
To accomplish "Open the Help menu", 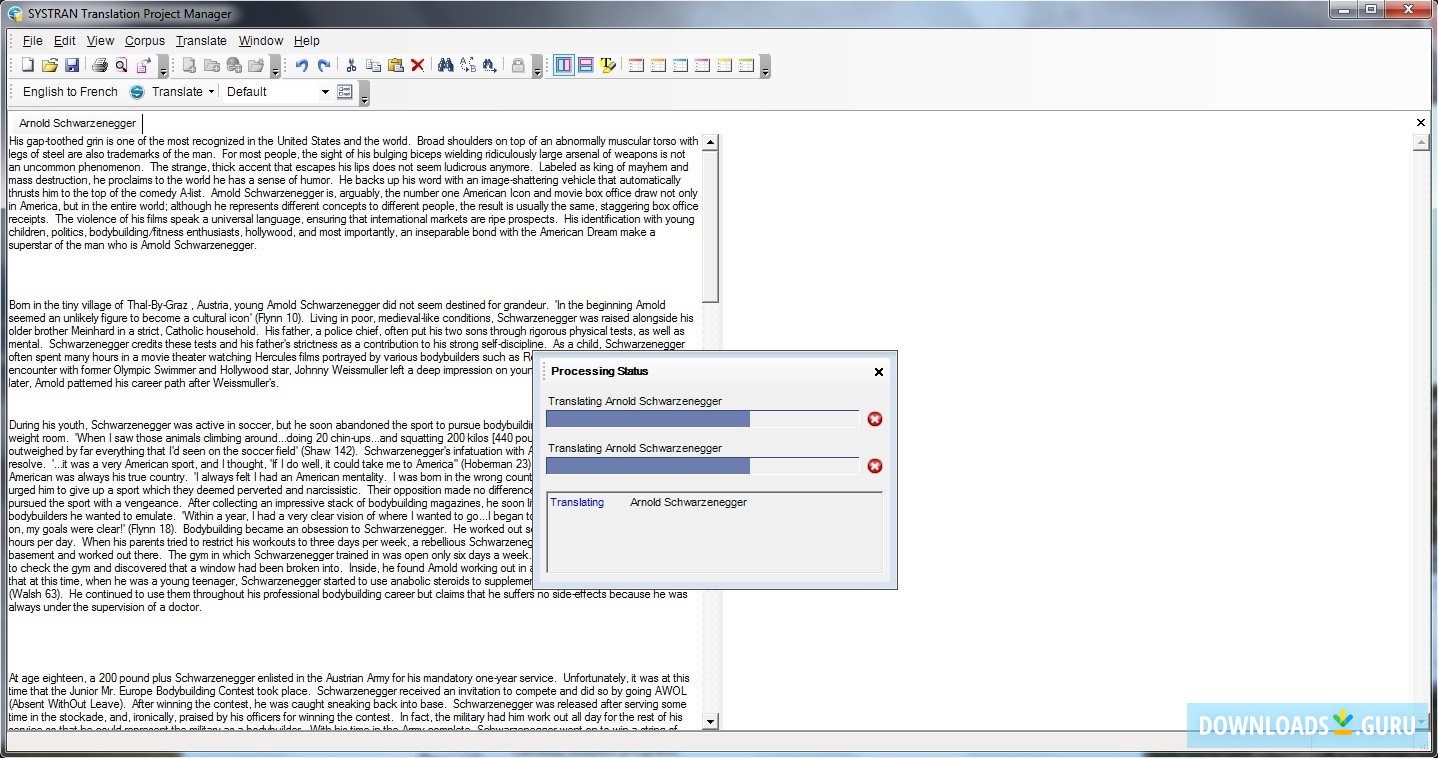I will click(307, 41).
